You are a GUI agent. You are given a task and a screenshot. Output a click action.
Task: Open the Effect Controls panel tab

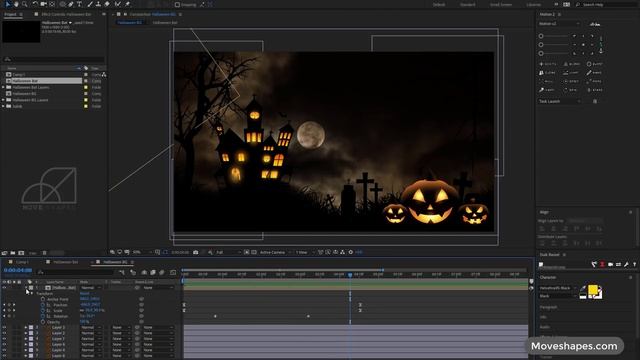click(x=65, y=14)
